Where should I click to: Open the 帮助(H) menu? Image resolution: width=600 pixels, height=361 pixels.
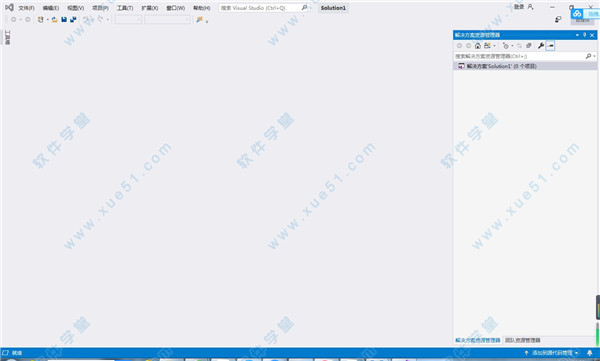(x=202, y=8)
